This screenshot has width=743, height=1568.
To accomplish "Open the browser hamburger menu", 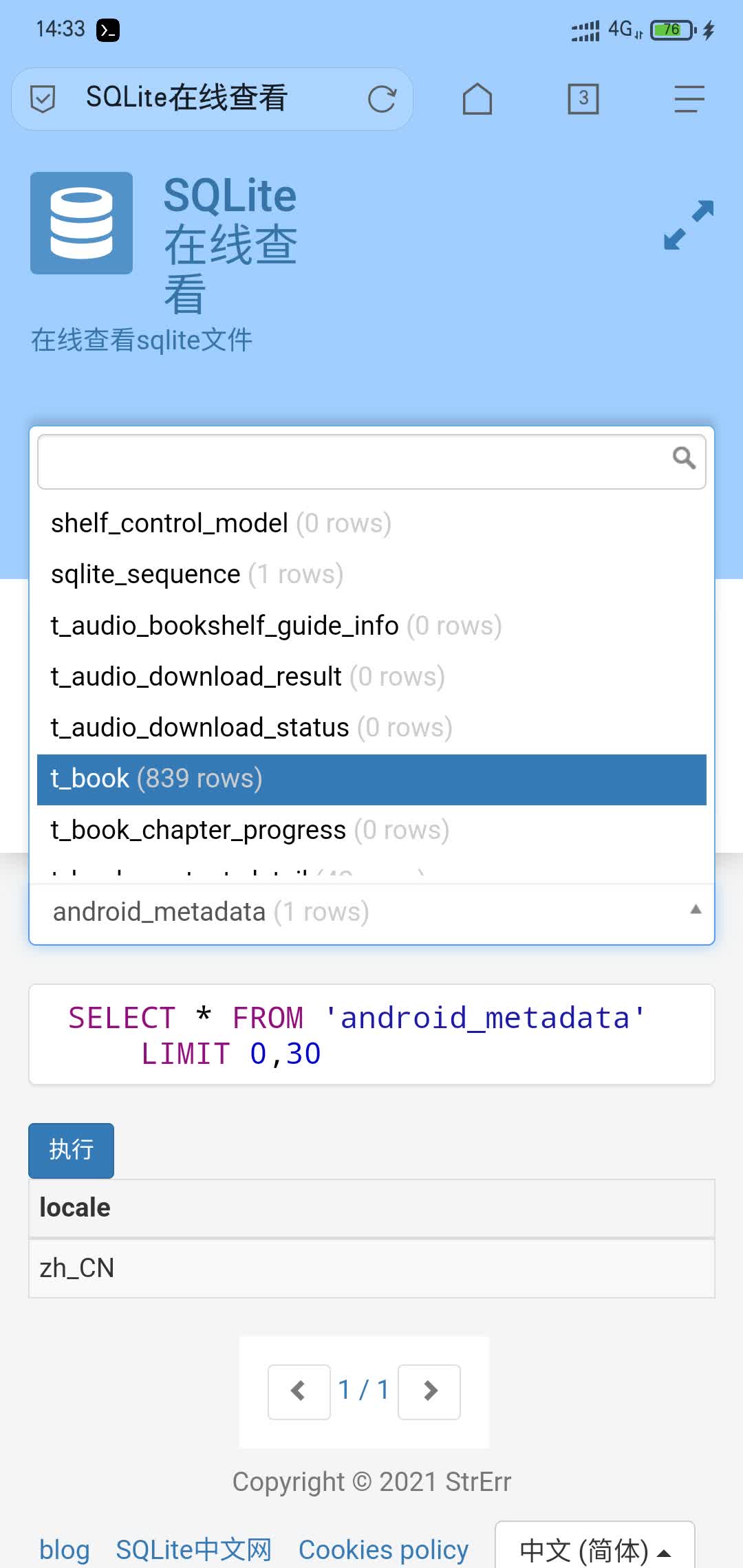I will coord(689,99).
